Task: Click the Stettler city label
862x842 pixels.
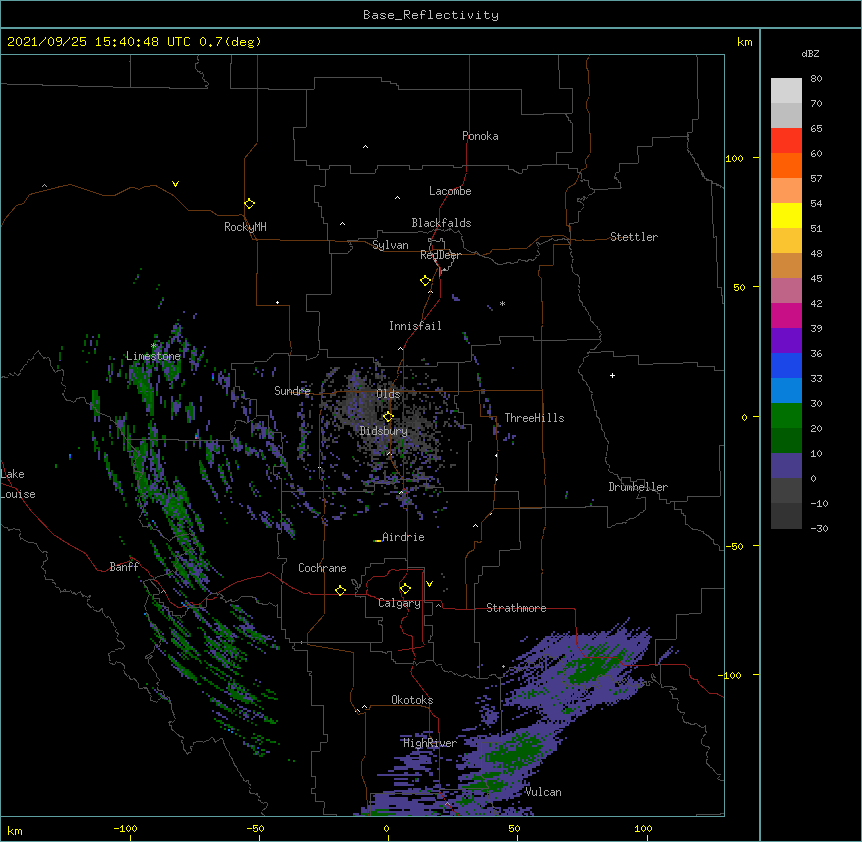Action: tap(634, 237)
